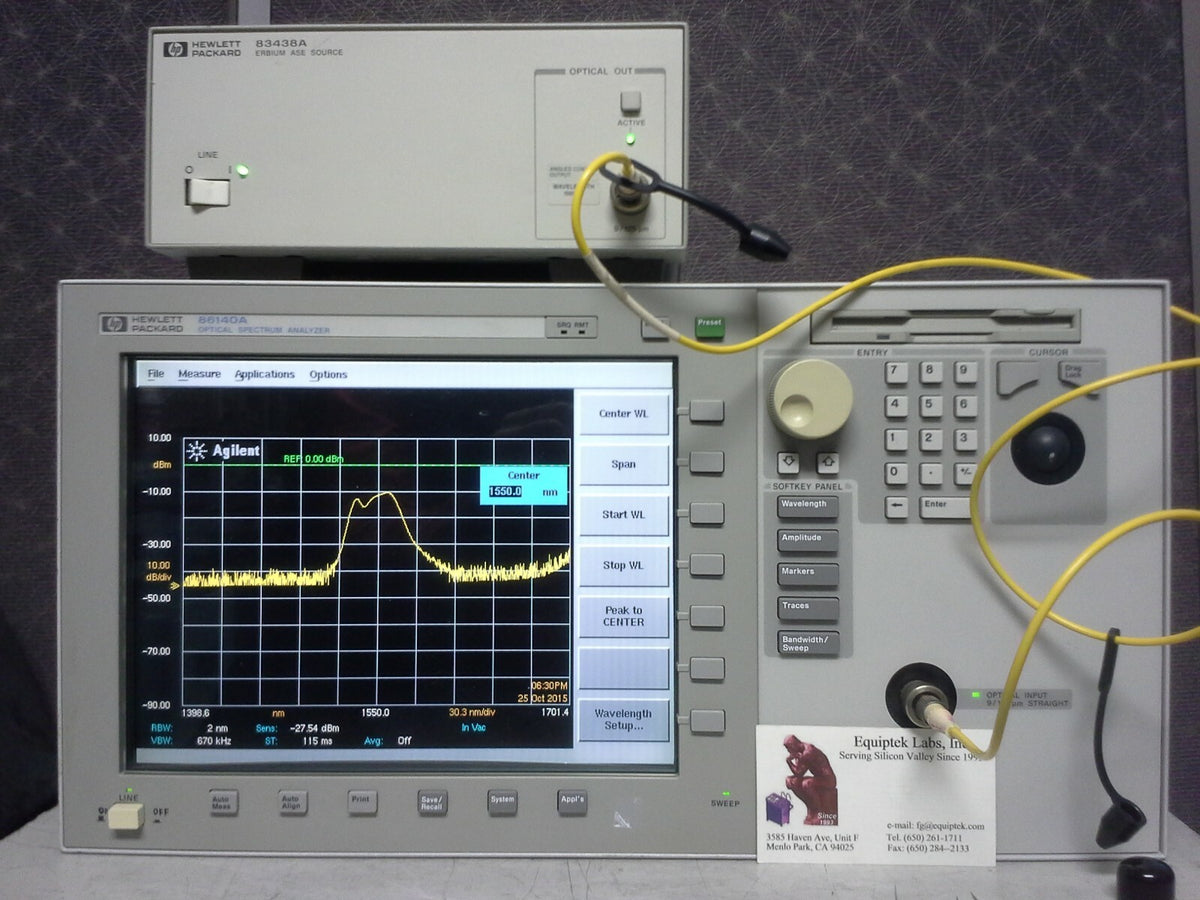Image resolution: width=1200 pixels, height=900 pixels.
Task: Click the Sens -27.54 dBm readout
Action: 297,728
